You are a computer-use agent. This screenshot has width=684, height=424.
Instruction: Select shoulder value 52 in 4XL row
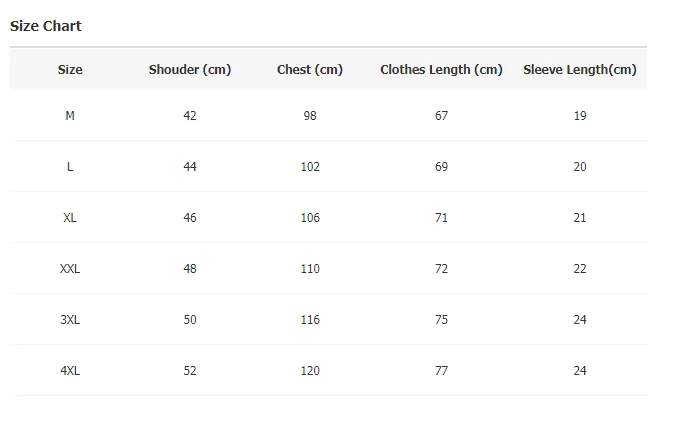point(190,371)
